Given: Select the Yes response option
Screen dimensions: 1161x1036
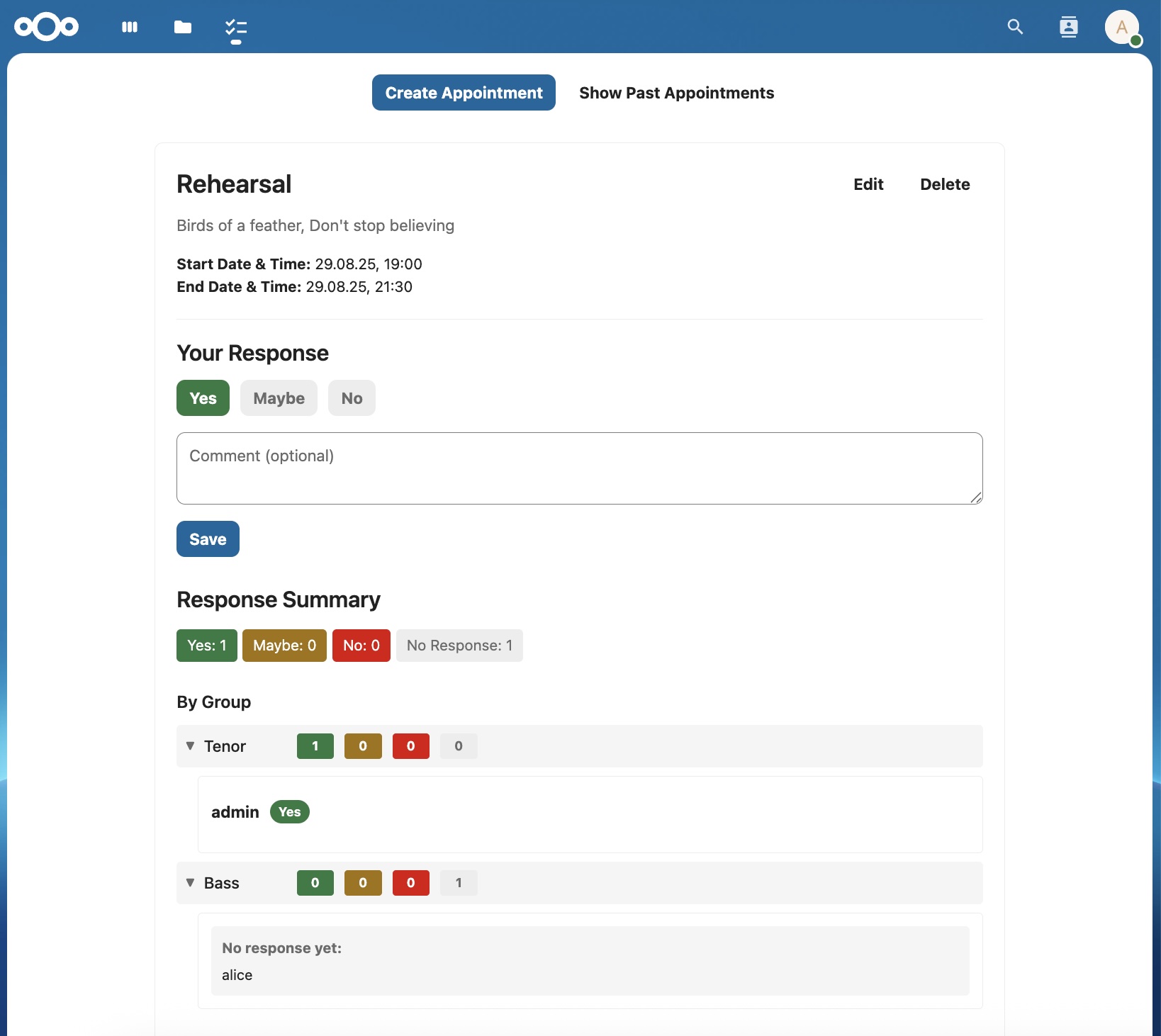Looking at the screenshot, I should 202,398.
